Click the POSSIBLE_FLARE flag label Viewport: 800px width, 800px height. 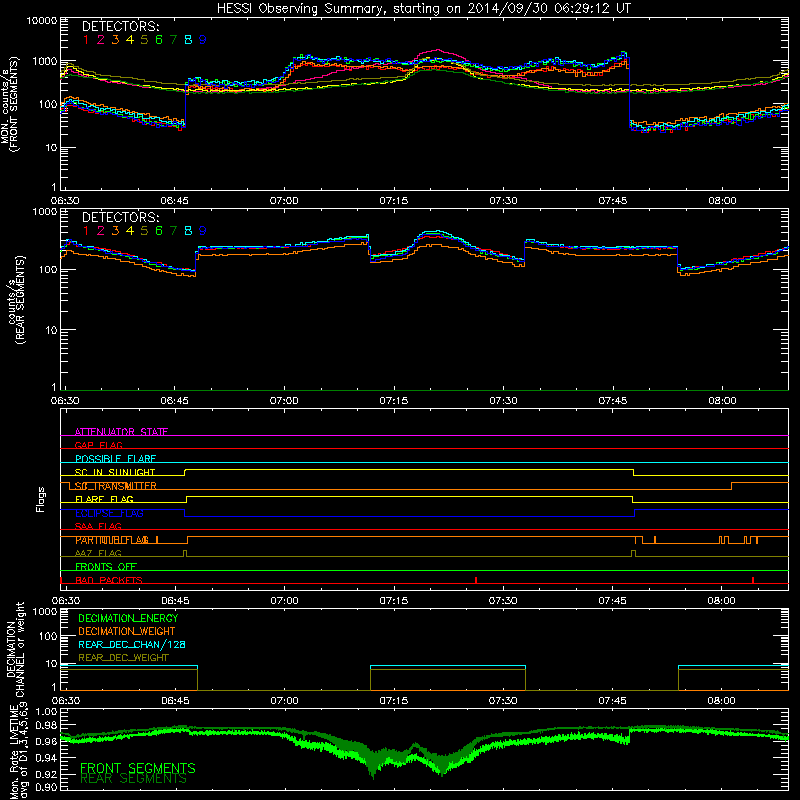(x=115, y=459)
